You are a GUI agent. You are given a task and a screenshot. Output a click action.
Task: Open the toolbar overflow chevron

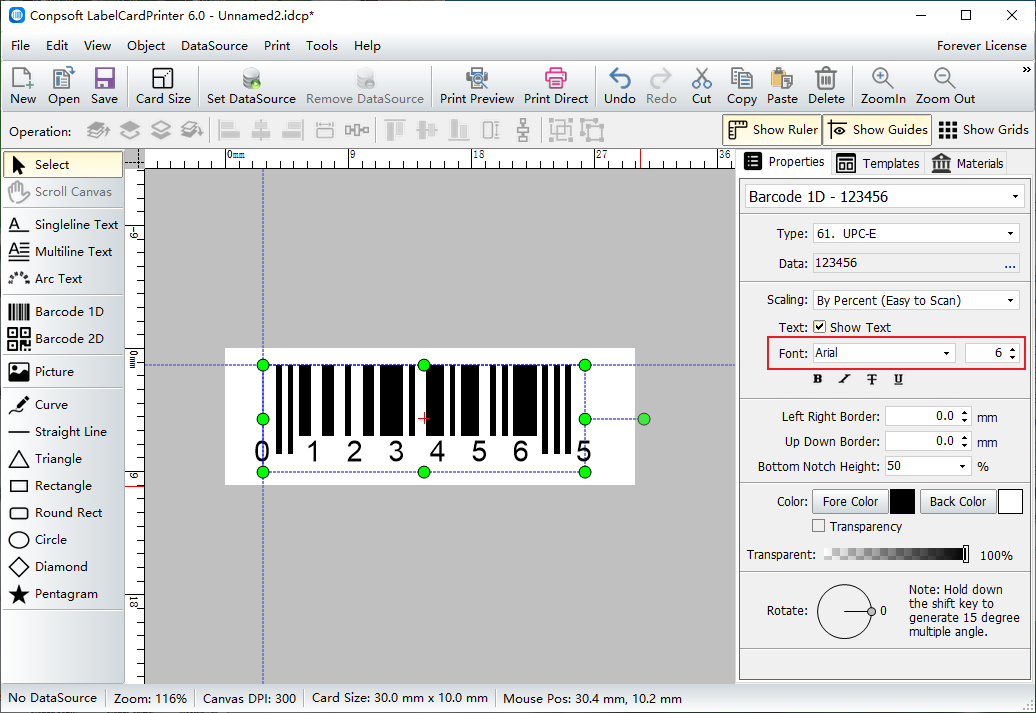[1026, 69]
